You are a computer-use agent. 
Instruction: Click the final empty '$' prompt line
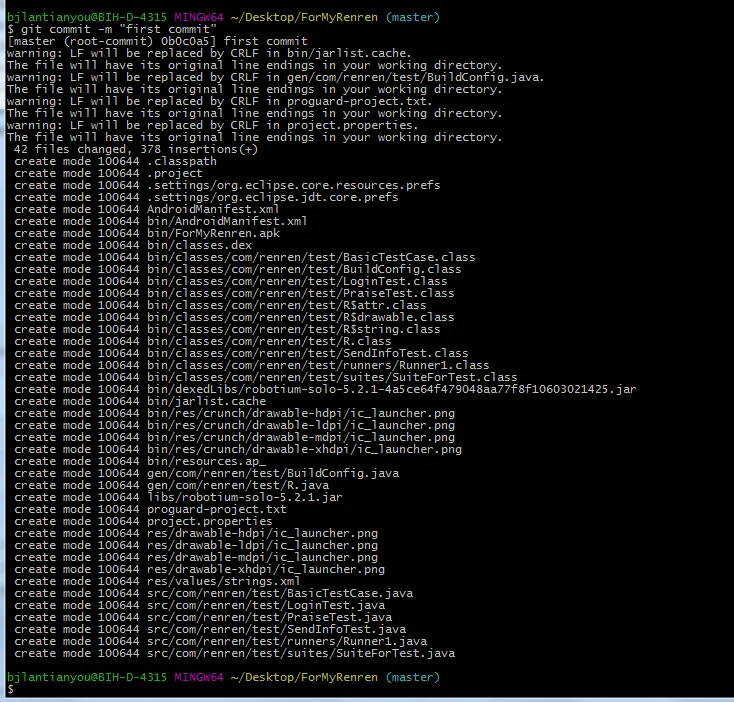[10, 689]
